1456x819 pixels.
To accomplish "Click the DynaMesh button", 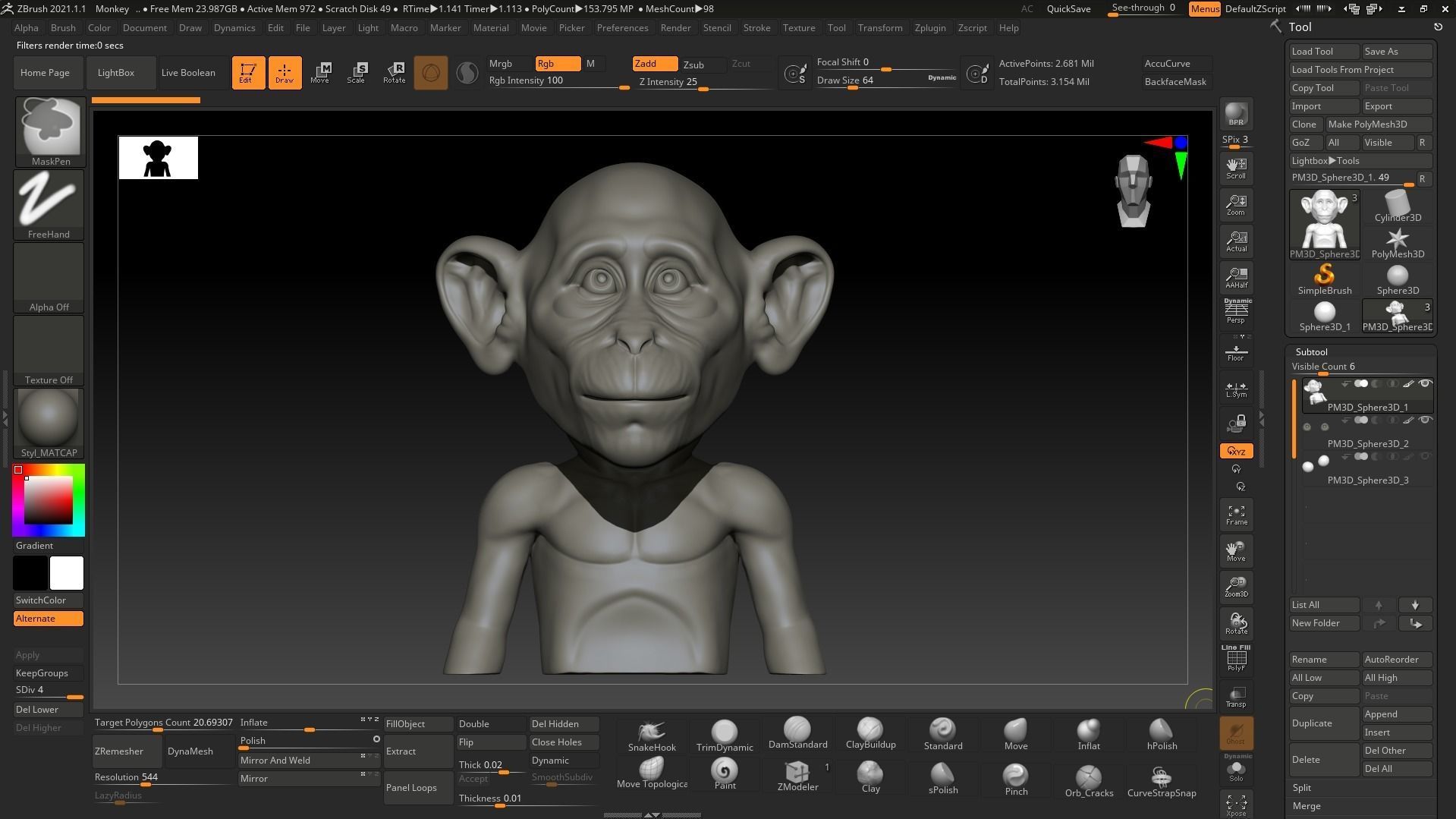I will pyautogui.click(x=200, y=751).
